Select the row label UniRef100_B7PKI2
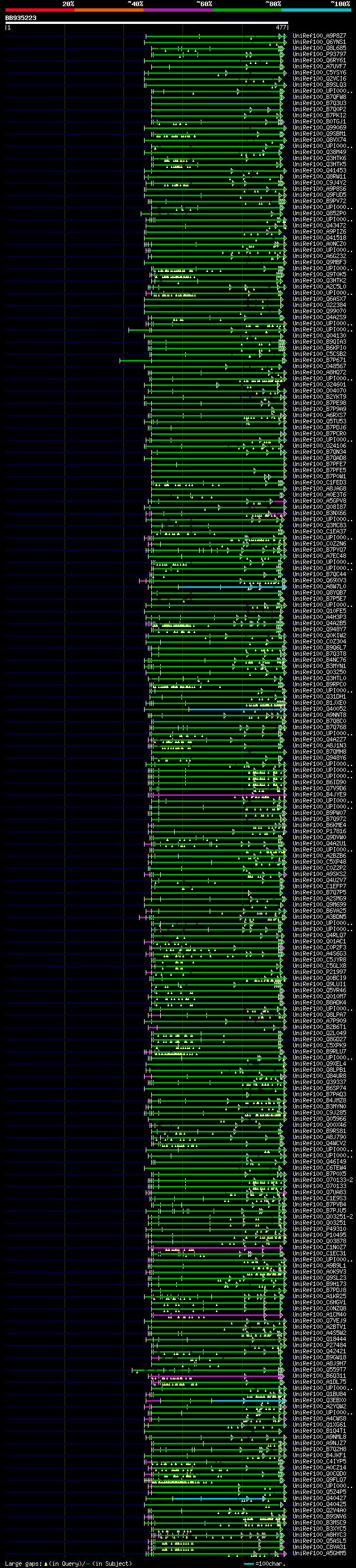Image resolution: width=356 pixels, height=1568 pixels. (x=319, y=115)
